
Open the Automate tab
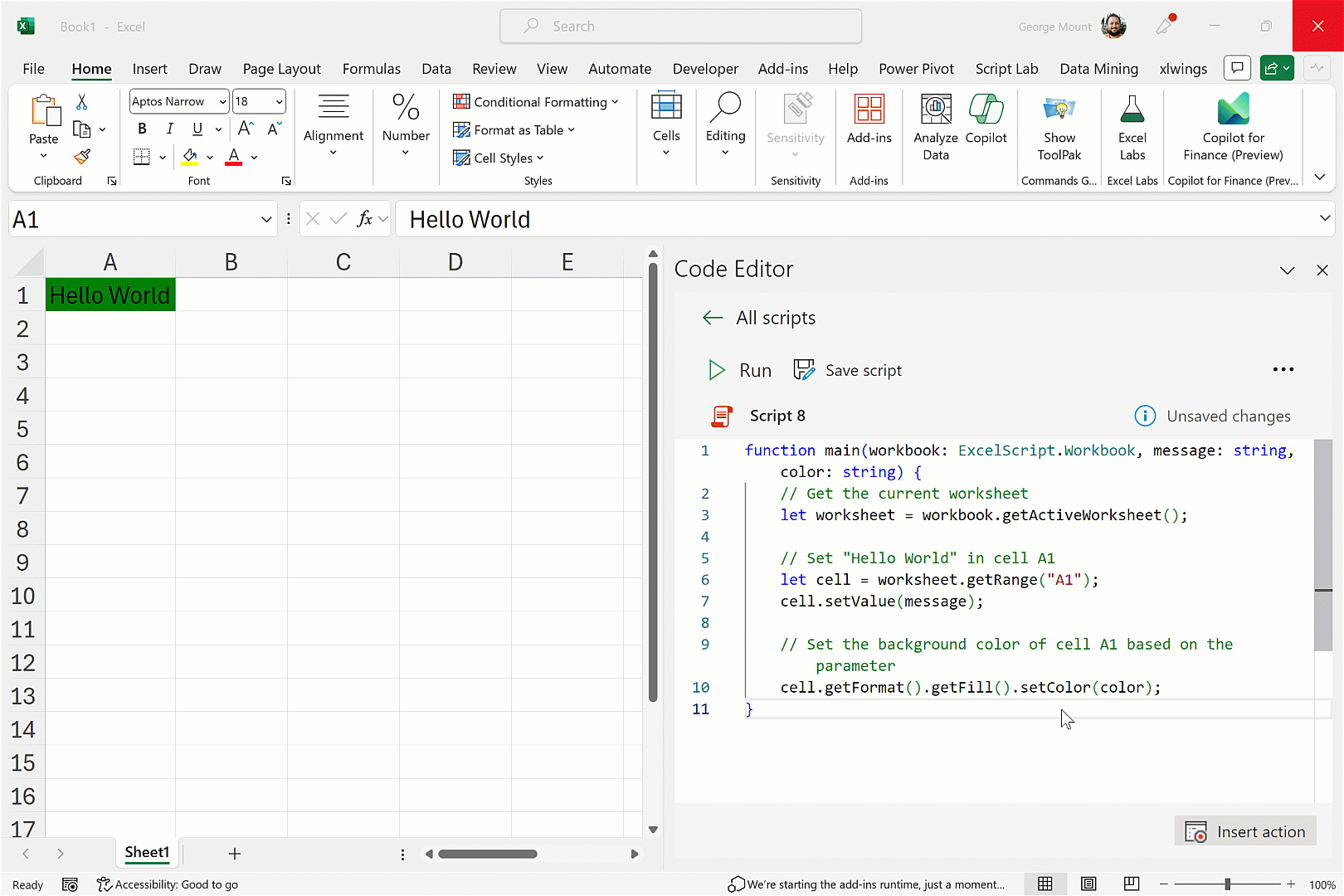click(619, 69)
